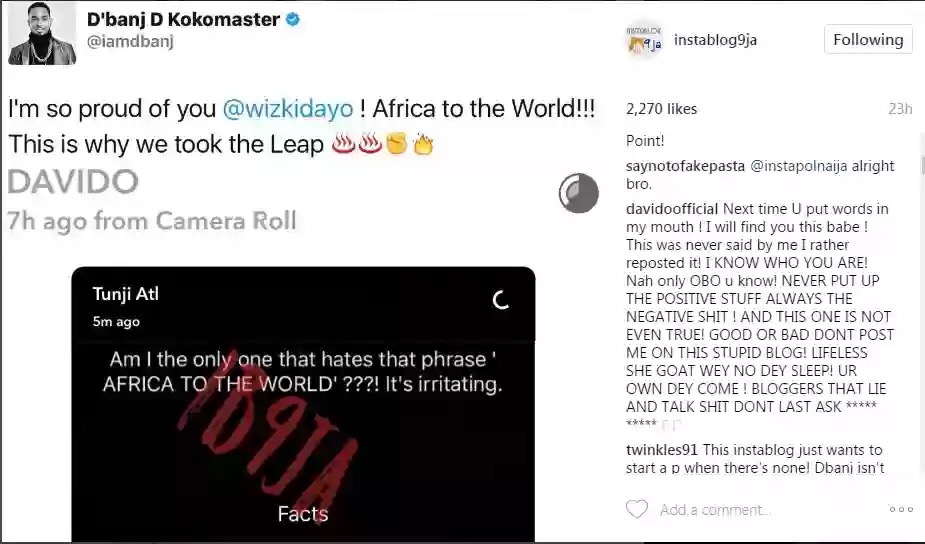This screenshot has width=925, height=544.
Task: Click the loading spinner on Tunji Atl snap
Action: pyautogui.click(x=501, y=299)
